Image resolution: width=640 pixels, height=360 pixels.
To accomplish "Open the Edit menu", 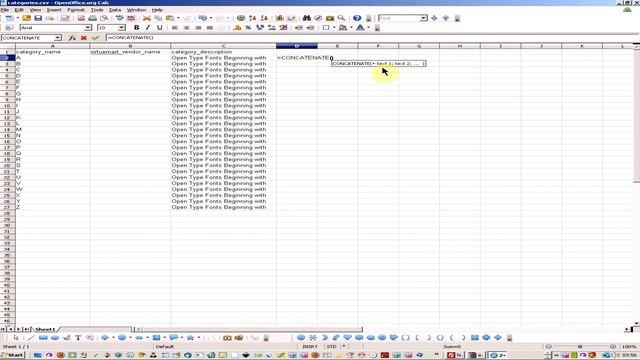I will [x=19, y=10].
